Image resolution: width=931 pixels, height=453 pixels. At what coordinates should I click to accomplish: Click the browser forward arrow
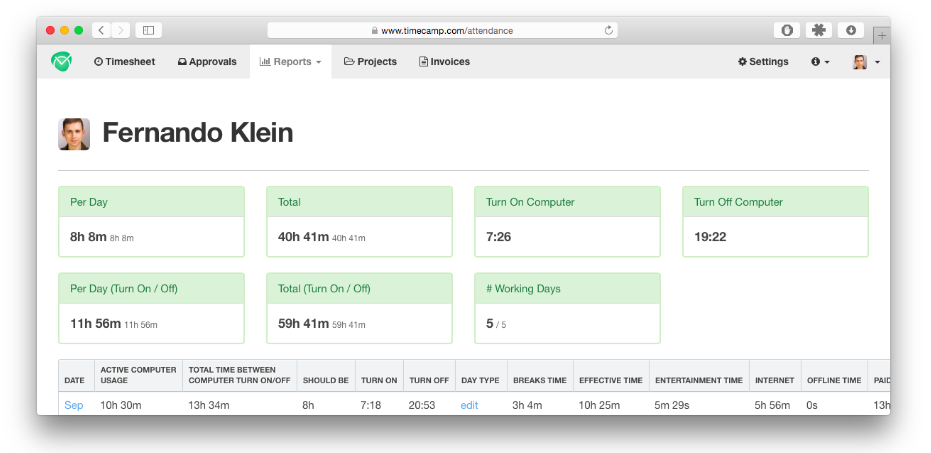[120, 30]
